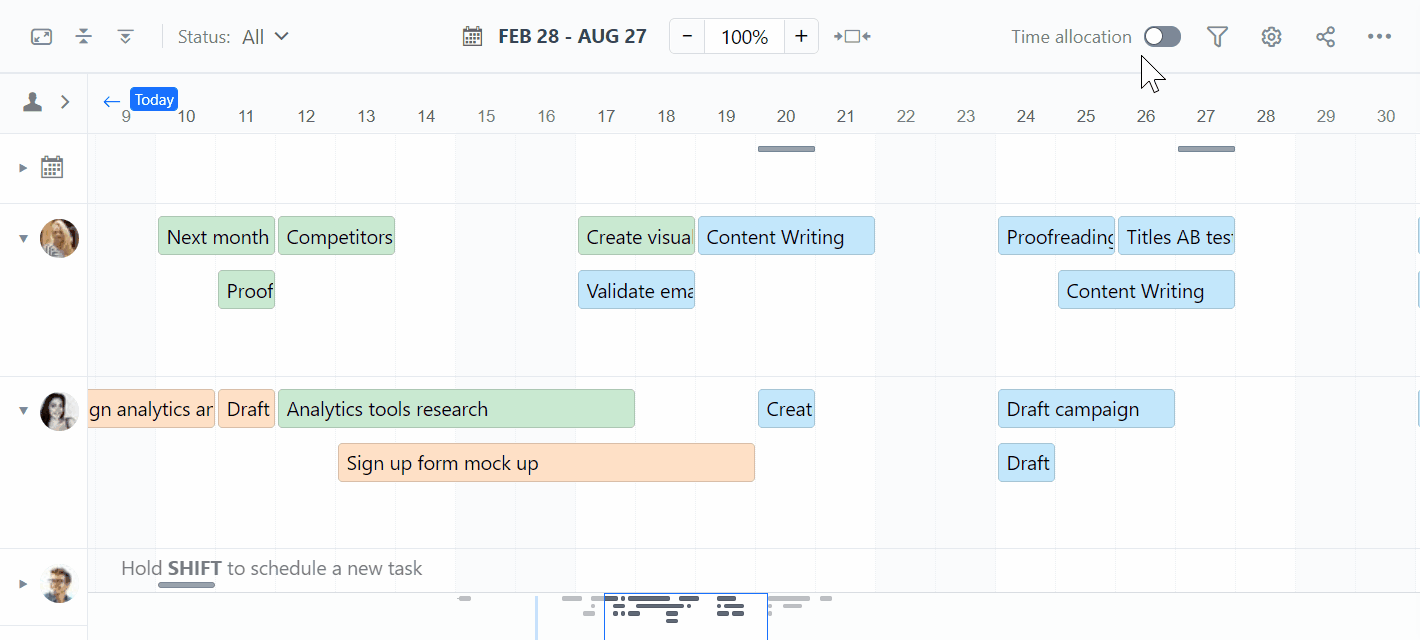Open the Status: All dropdown

click(233, 37)
